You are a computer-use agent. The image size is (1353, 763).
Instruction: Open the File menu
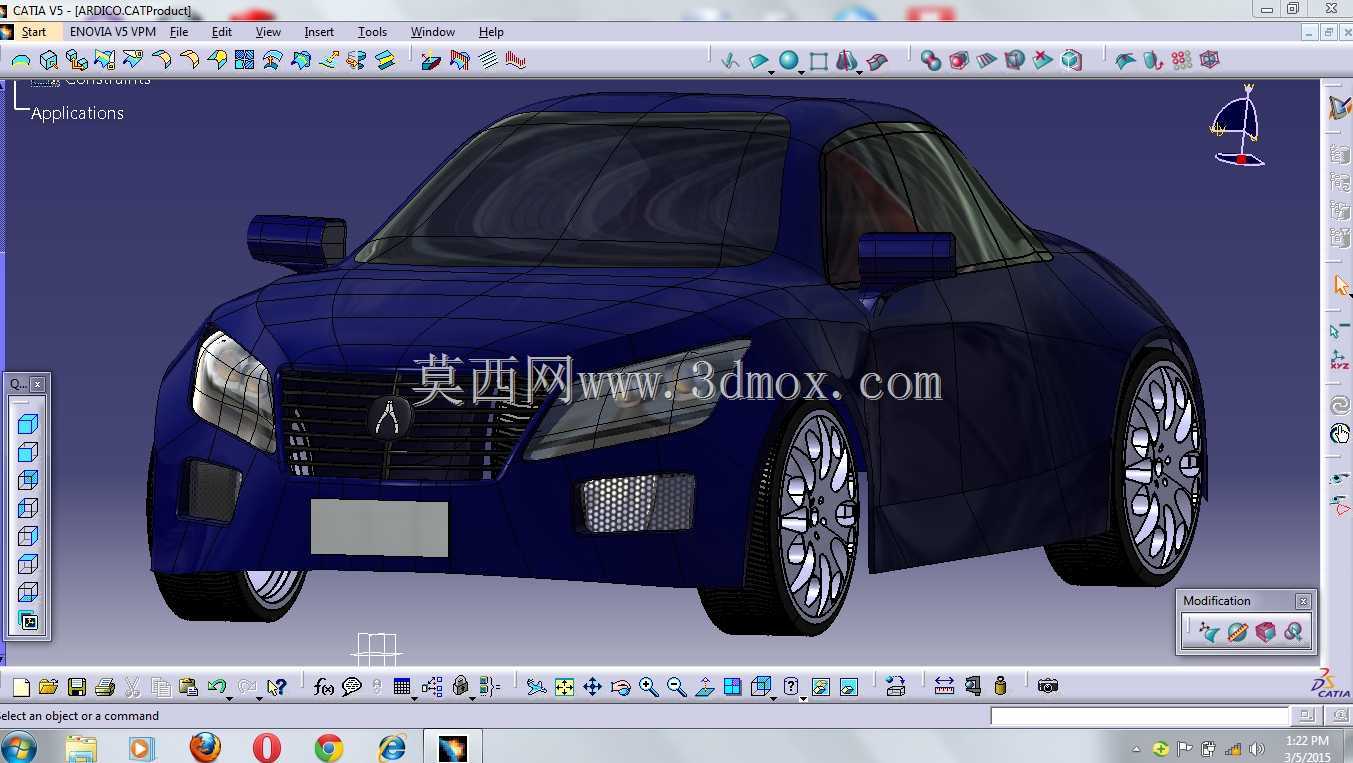(x=179, y=32)
